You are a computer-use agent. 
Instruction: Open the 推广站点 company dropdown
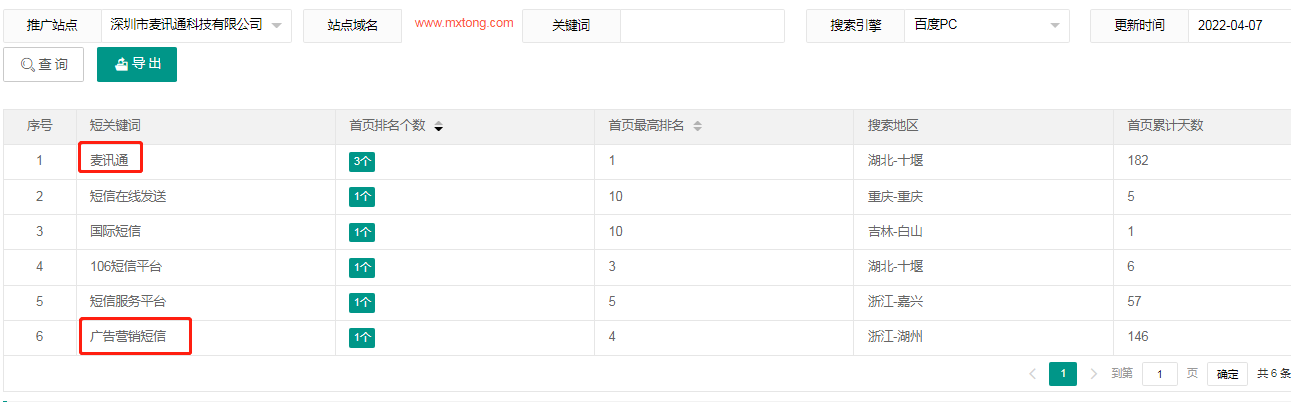tap(195, 25)
